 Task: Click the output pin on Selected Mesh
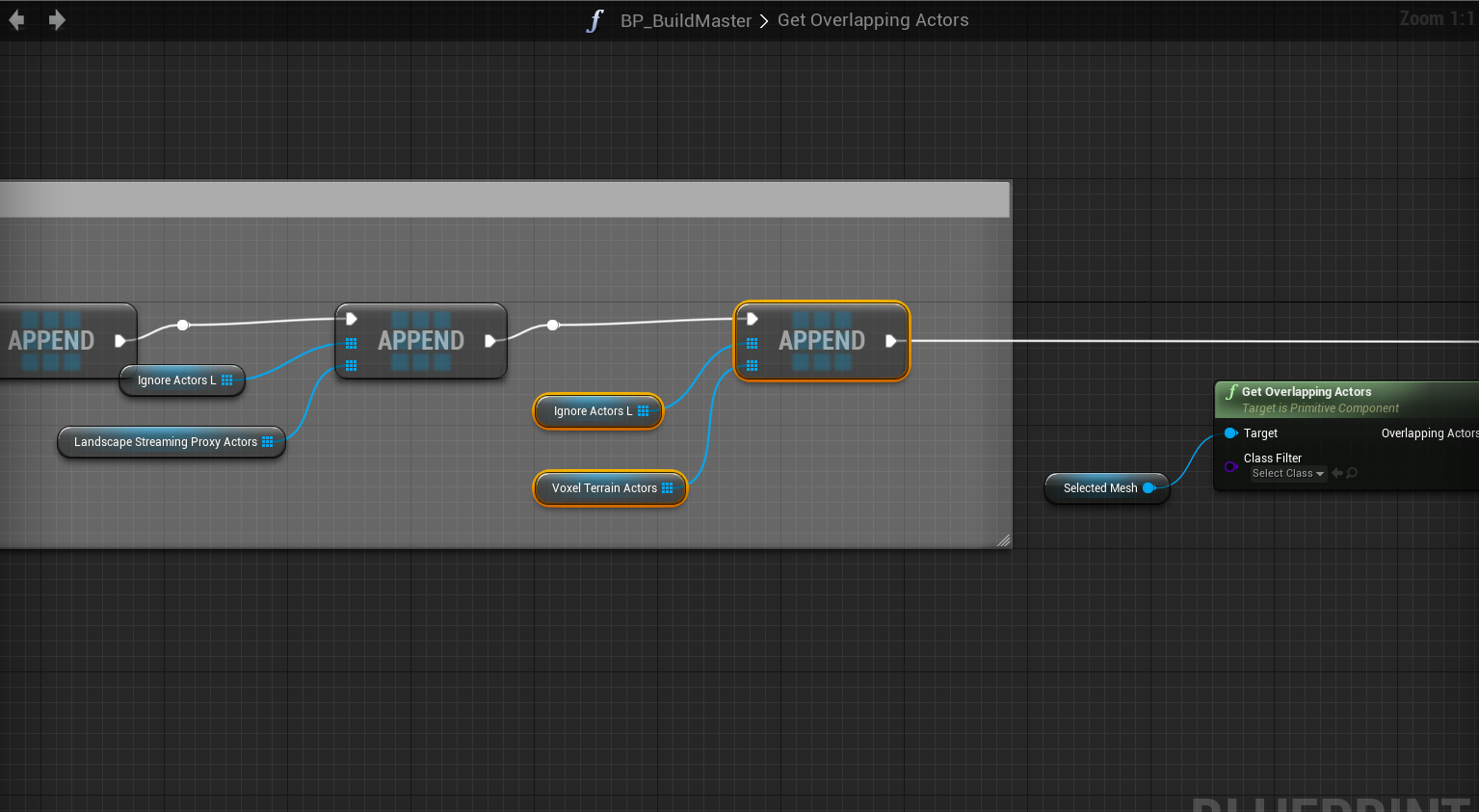tap(1149, 488)
